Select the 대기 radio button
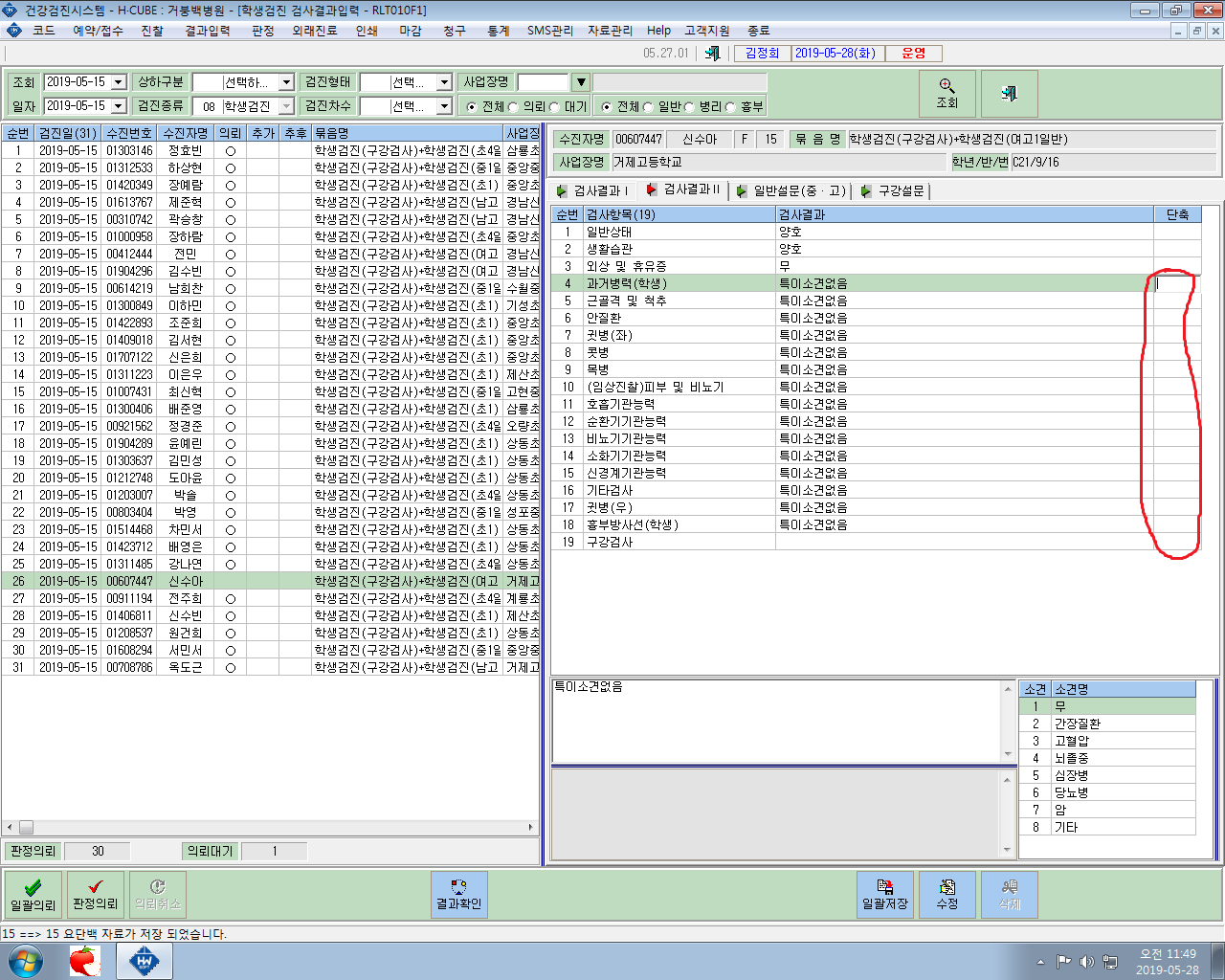1225x980 pixels. (x=554, y=107)
